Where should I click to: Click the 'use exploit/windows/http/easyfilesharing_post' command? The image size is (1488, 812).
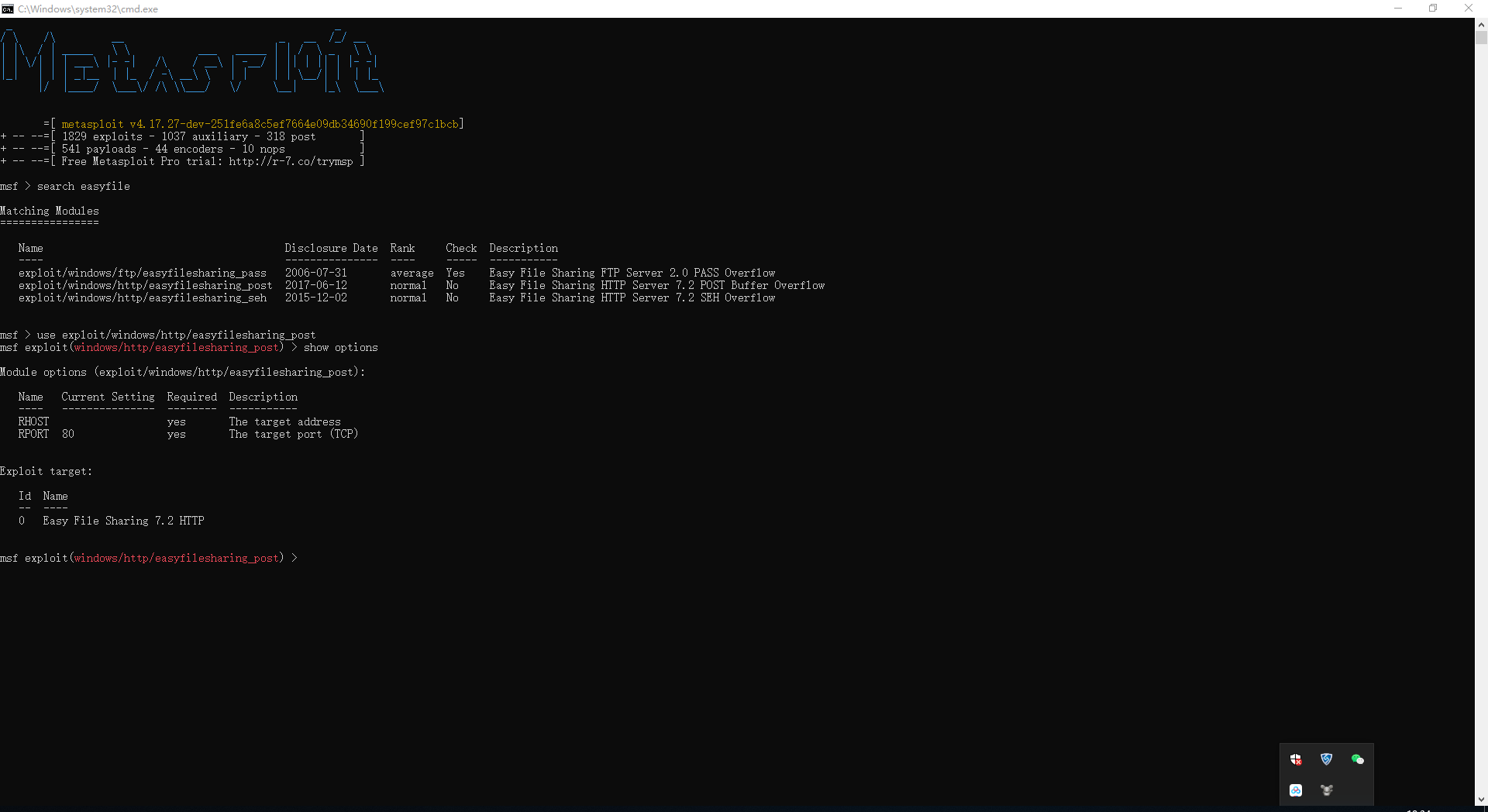point(177,335)
